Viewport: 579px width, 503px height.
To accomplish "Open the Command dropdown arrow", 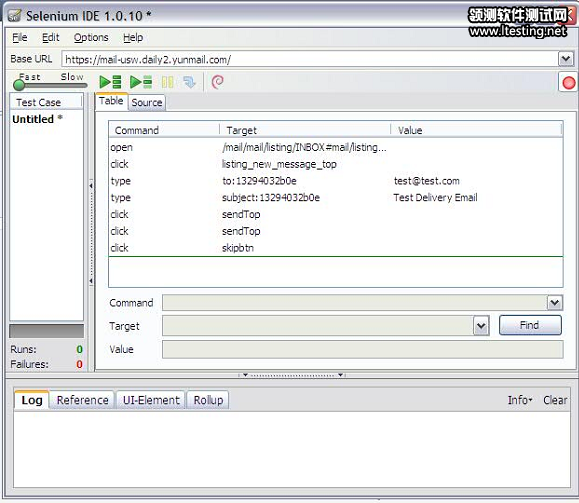I will [554, 303].
